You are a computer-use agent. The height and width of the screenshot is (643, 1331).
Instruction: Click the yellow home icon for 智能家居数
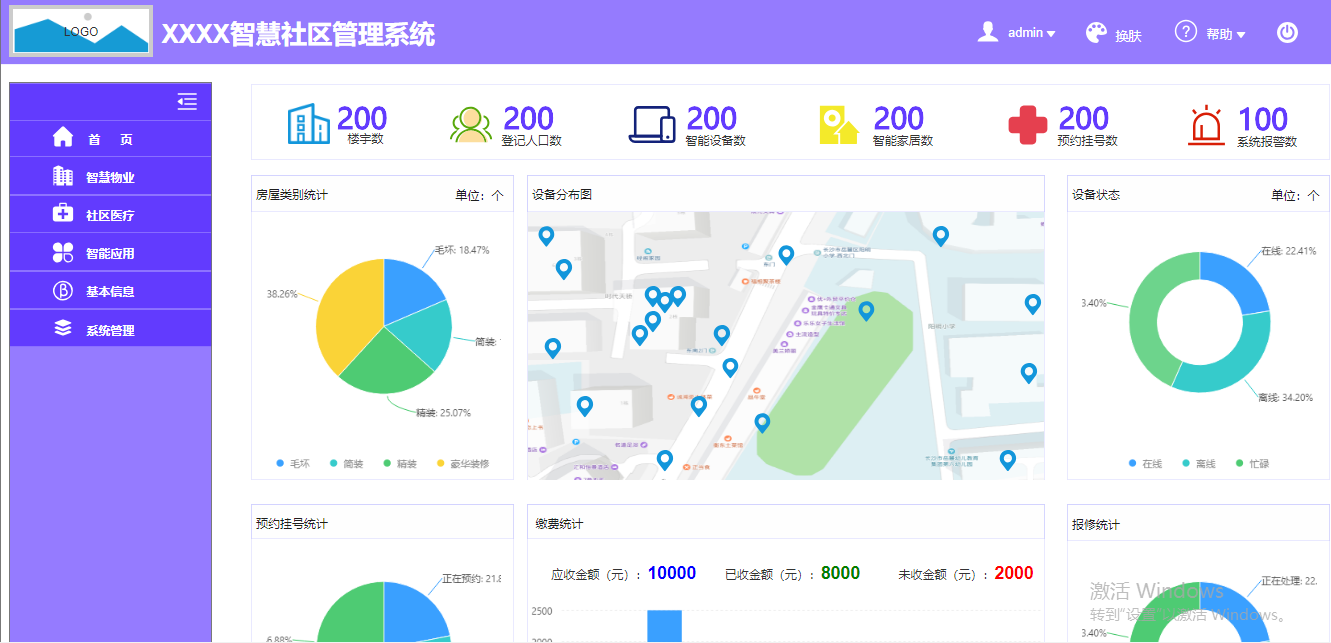(x=839, y=124)
